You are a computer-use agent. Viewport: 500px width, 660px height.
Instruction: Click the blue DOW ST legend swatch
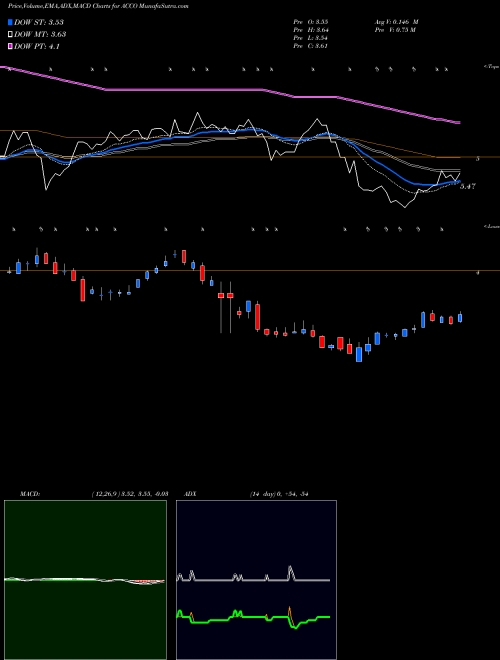(11, 22)
